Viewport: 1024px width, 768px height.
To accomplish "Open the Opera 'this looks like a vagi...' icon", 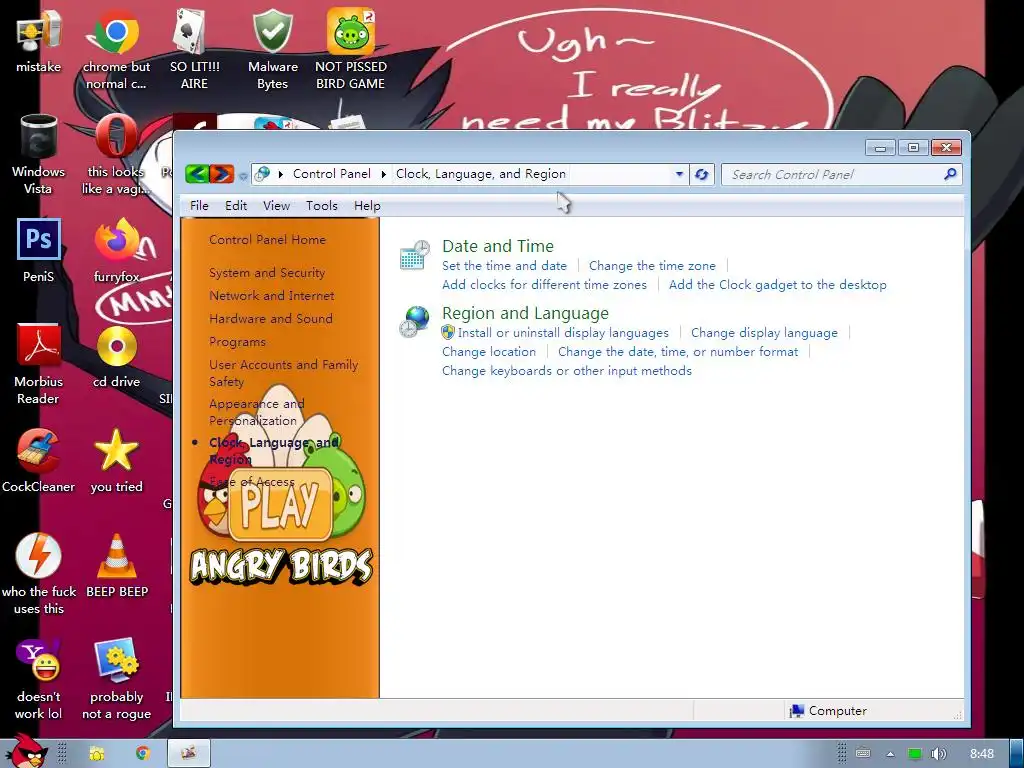I will (116, 153).
